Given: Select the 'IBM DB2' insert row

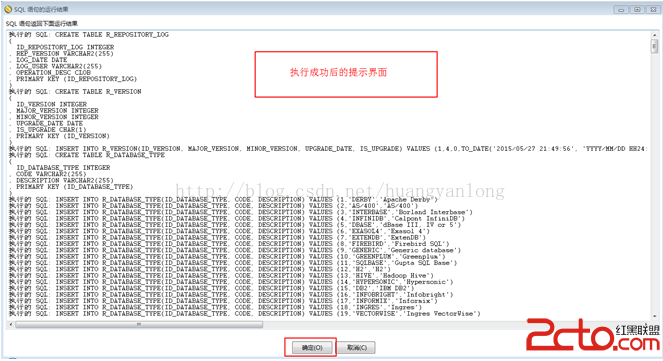Looking at the screenshot, I should click(x=211, y=288).
